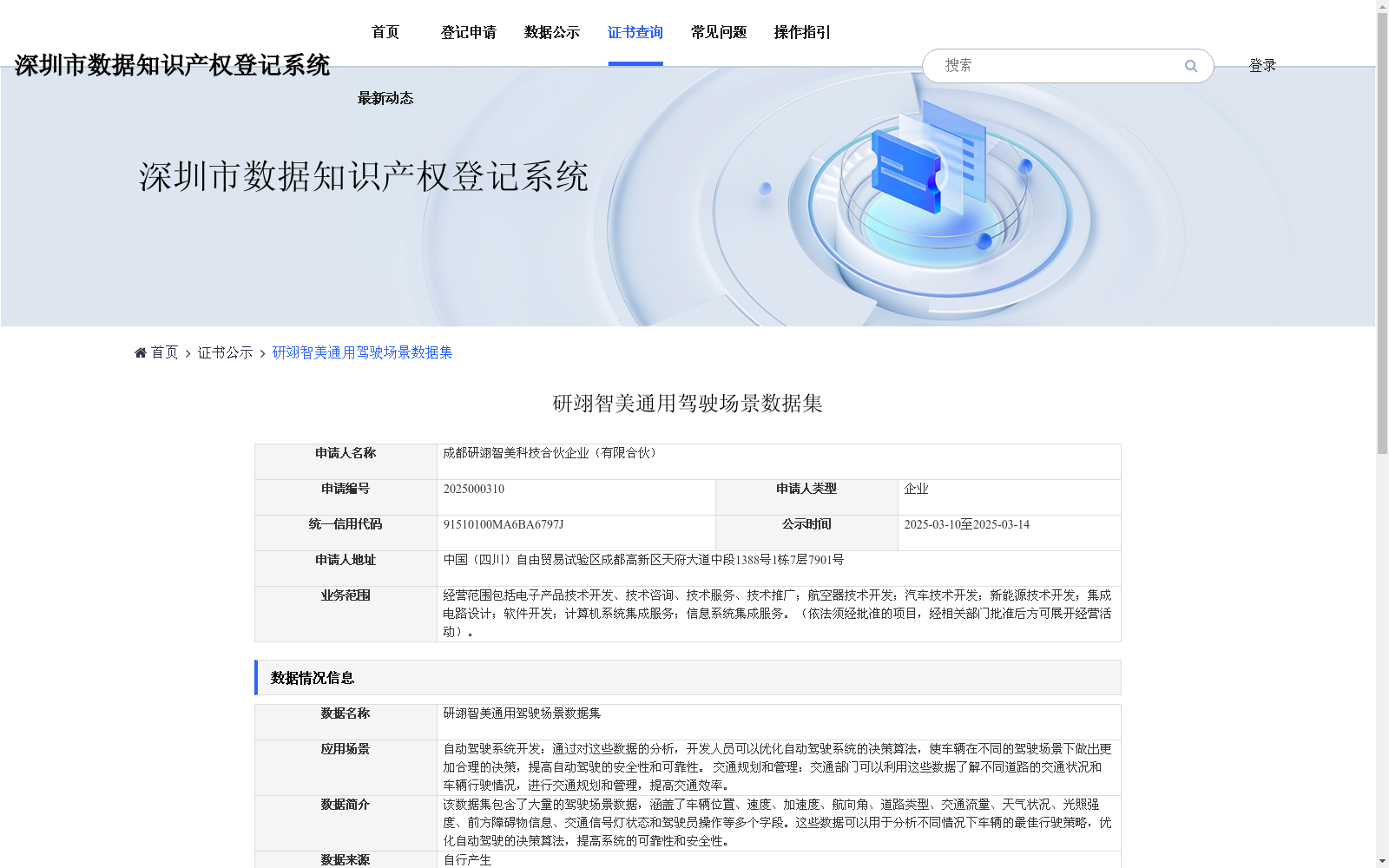Click the 申请人名称 label cell
The width and height of the screenshot is (1389, 868).
[x=346, y=462]
